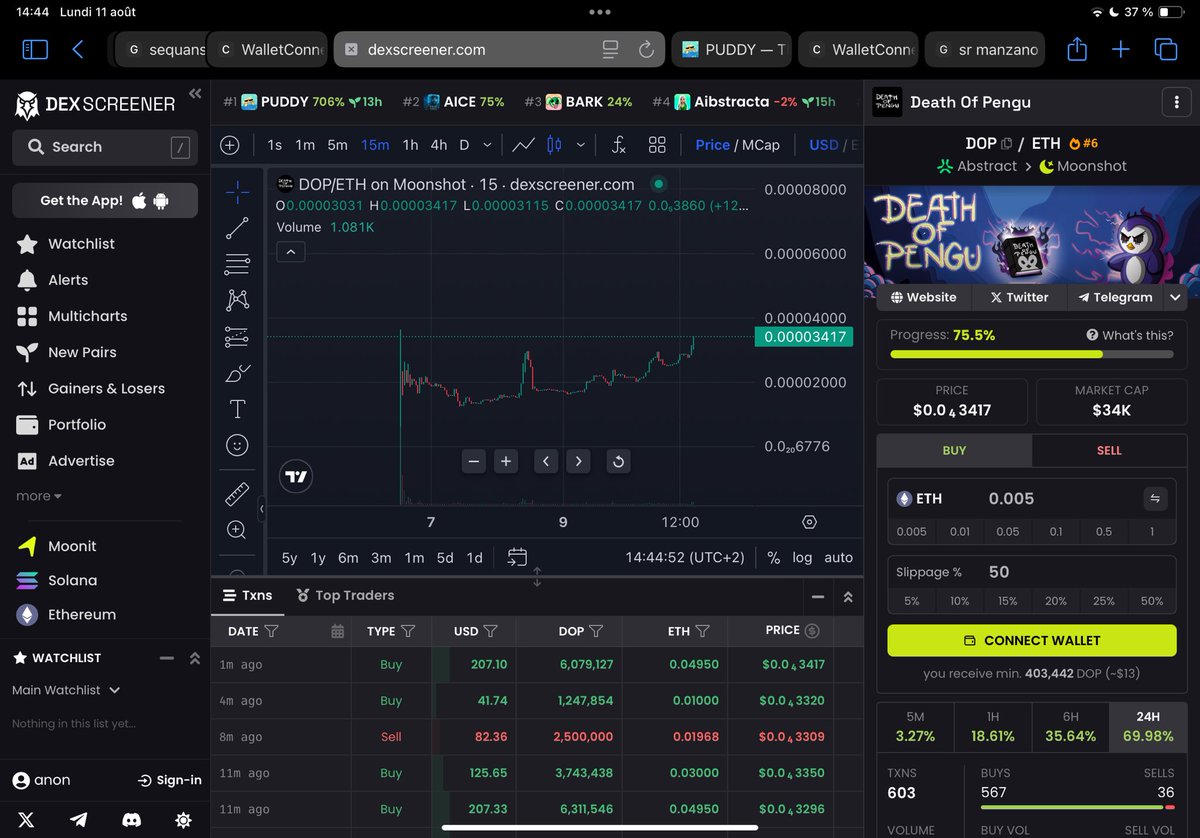Click the Sign-in link
The width and height of the screenshot is (1200, 838).
click(x=169, y=780)
